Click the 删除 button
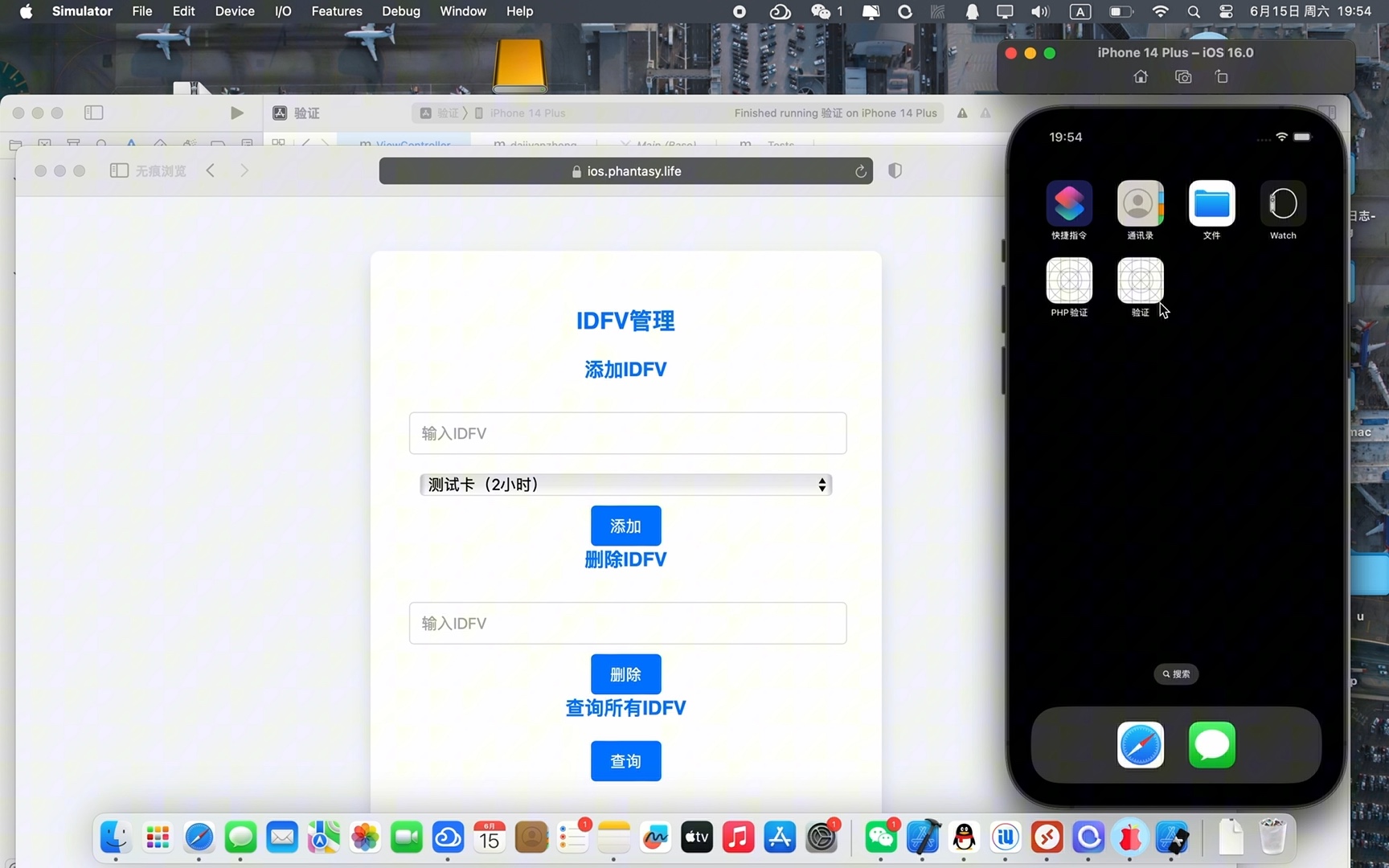The height and width of the screenshot is (868, 1389). click(x=625, y=674)
